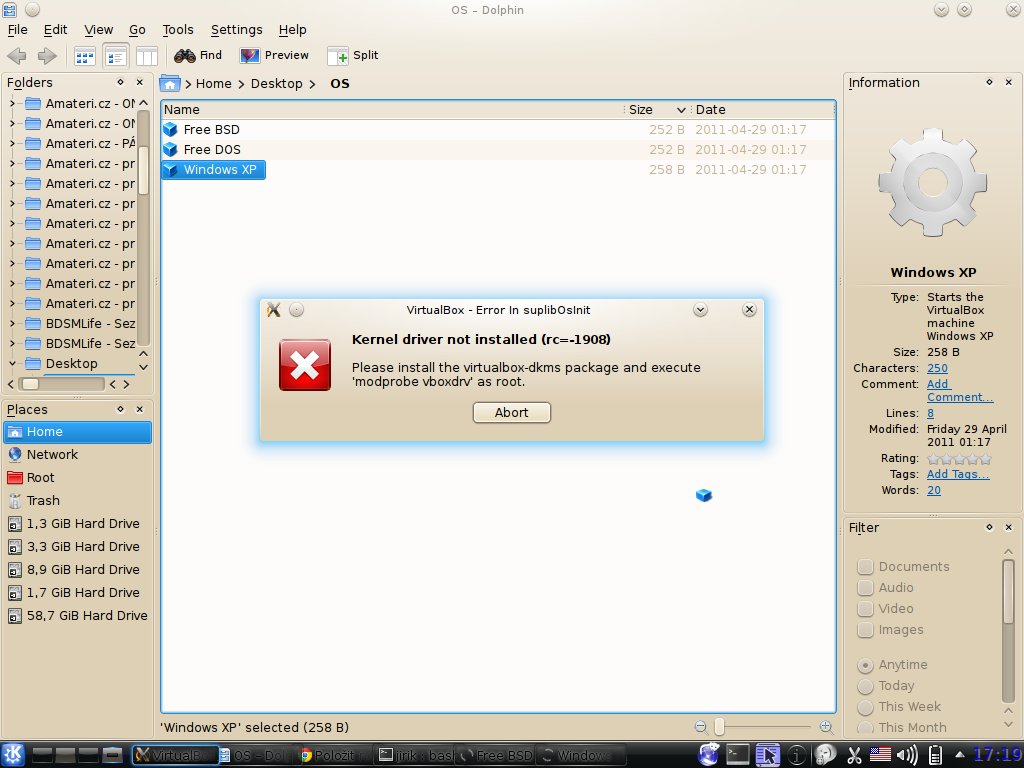Click the Words count link 20
This screenshot has height=768, width=1024.
coord(934,490)
